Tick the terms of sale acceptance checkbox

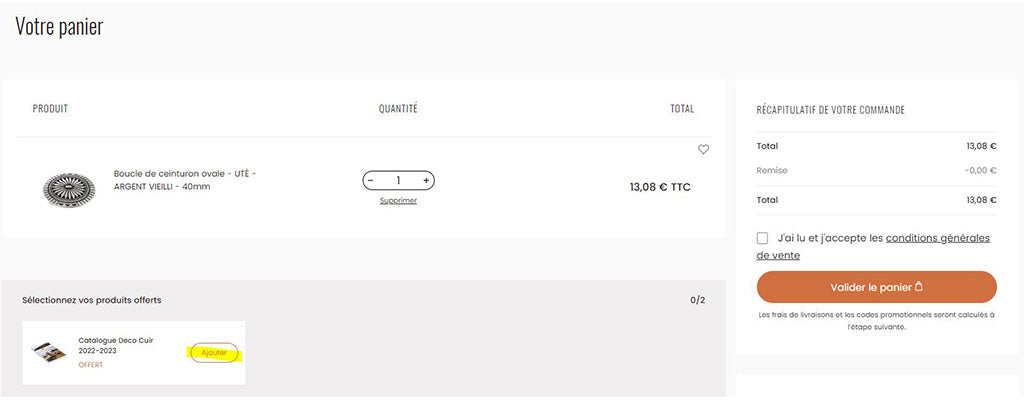[763, 238]
